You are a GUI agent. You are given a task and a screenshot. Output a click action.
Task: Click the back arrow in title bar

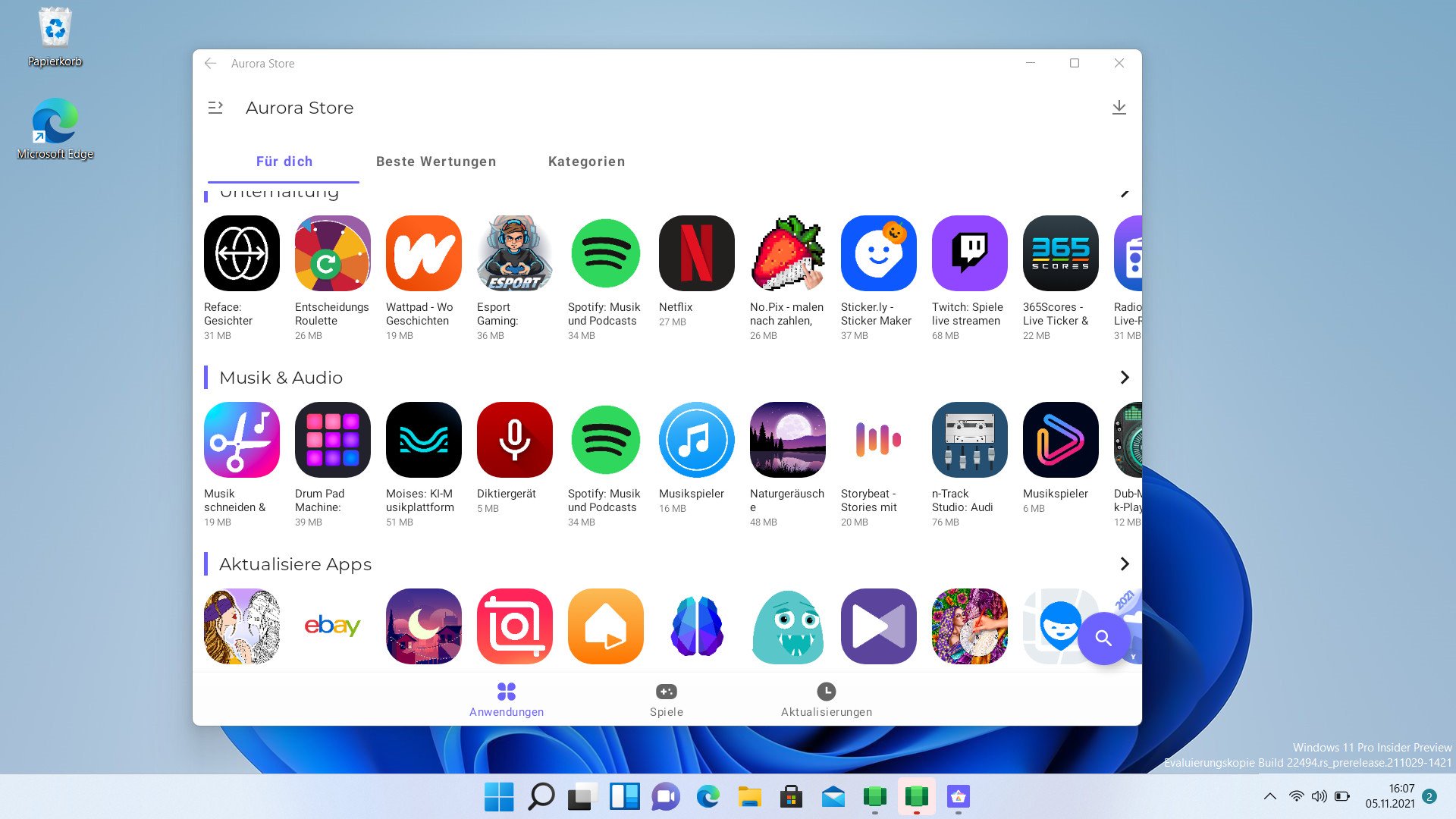point(211,64)
